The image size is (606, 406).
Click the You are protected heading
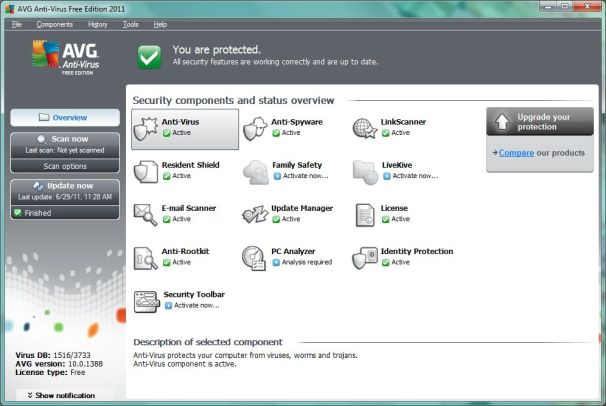(216, 50)
